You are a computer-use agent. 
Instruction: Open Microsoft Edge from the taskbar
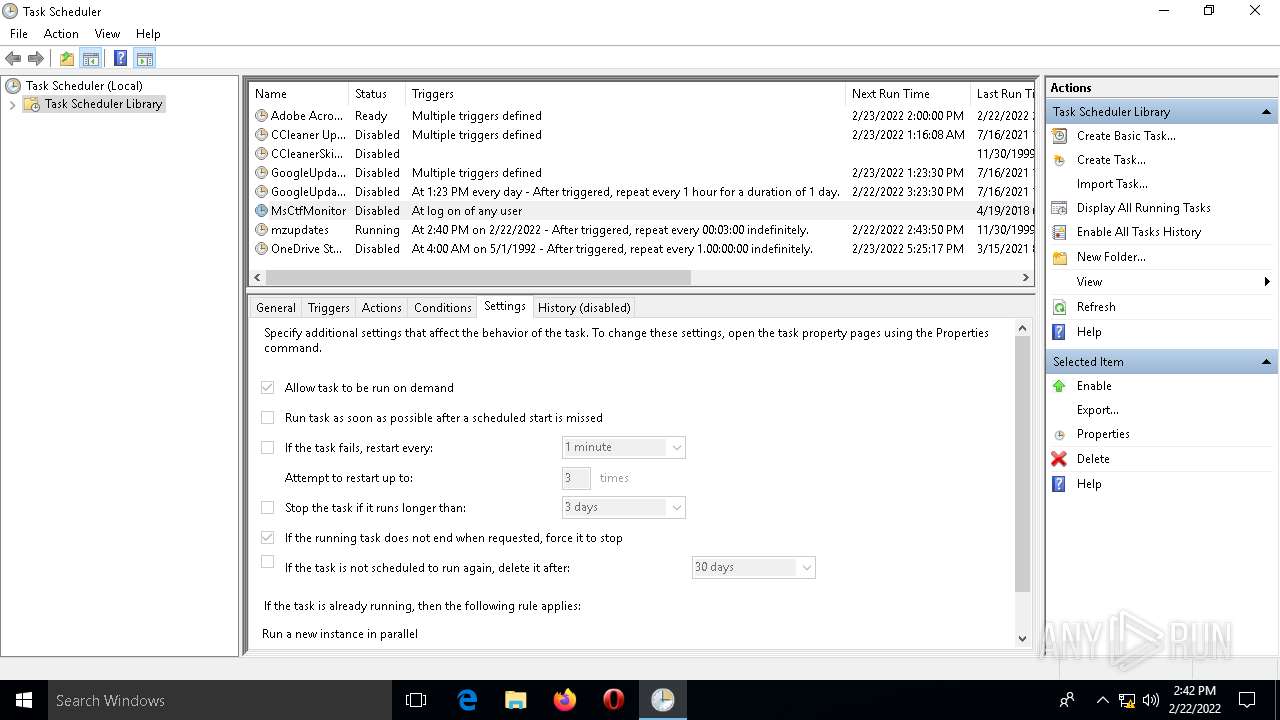pyautogui.click(x=467, y=700)
